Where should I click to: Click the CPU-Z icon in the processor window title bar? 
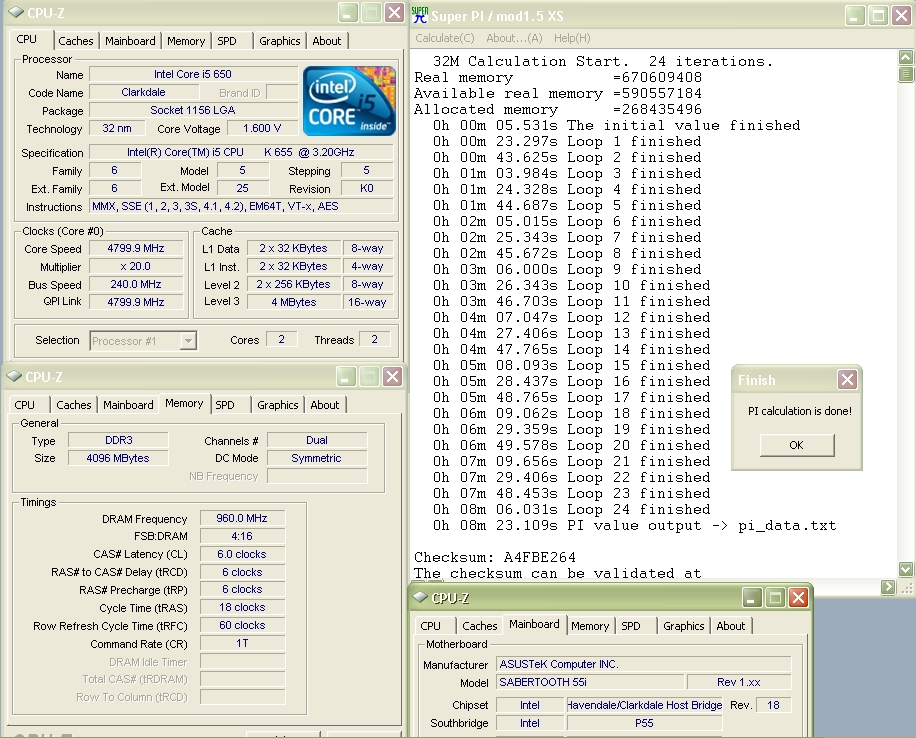(16, 13)
